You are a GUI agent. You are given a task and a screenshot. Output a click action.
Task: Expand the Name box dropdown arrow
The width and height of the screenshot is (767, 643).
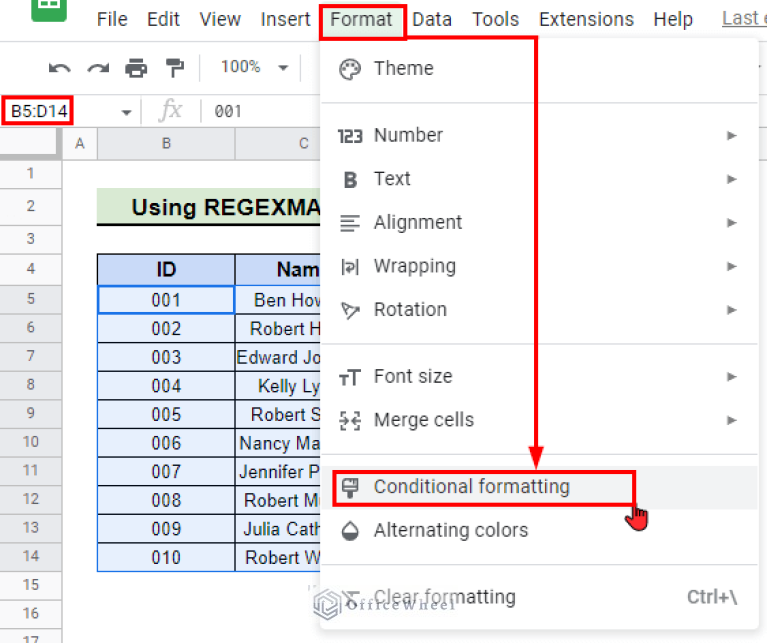pos(126,112)
